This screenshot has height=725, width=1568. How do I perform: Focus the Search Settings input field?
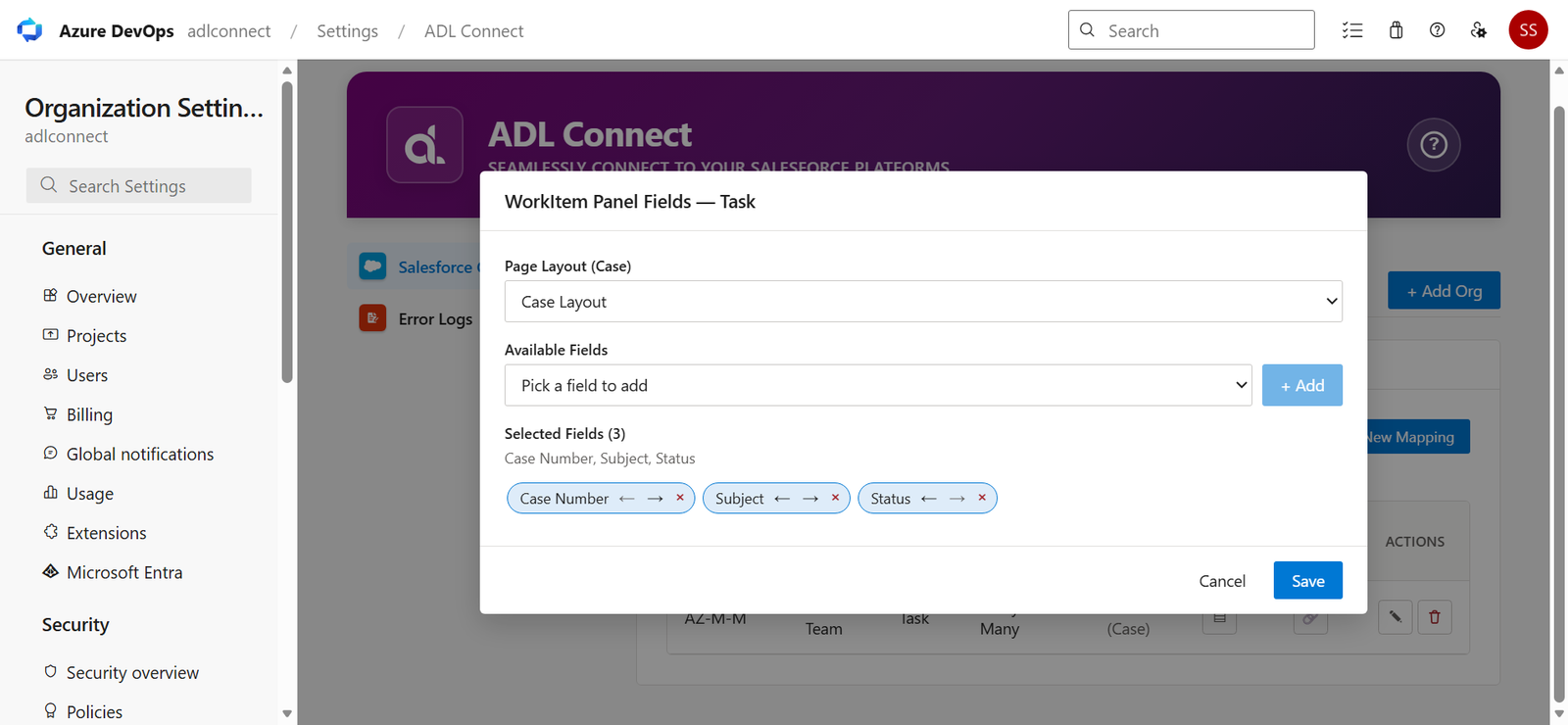coord(139,185)
